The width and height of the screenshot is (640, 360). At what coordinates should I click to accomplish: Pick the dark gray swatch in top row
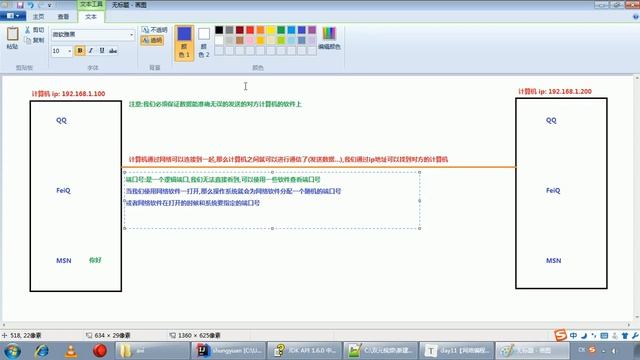(229, 30)
